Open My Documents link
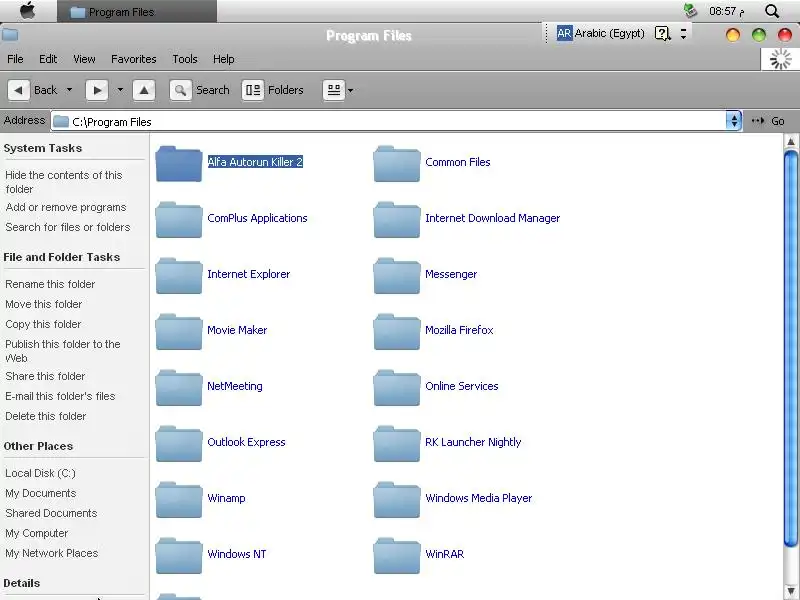This screenshot has height=600, width=800. [41, 493]
